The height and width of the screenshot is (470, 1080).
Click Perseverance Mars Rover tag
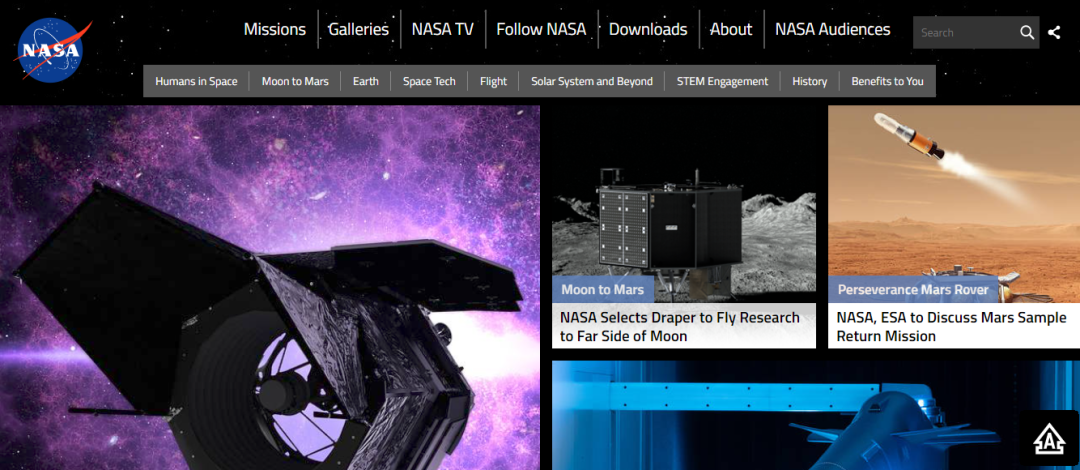[913, 290]
